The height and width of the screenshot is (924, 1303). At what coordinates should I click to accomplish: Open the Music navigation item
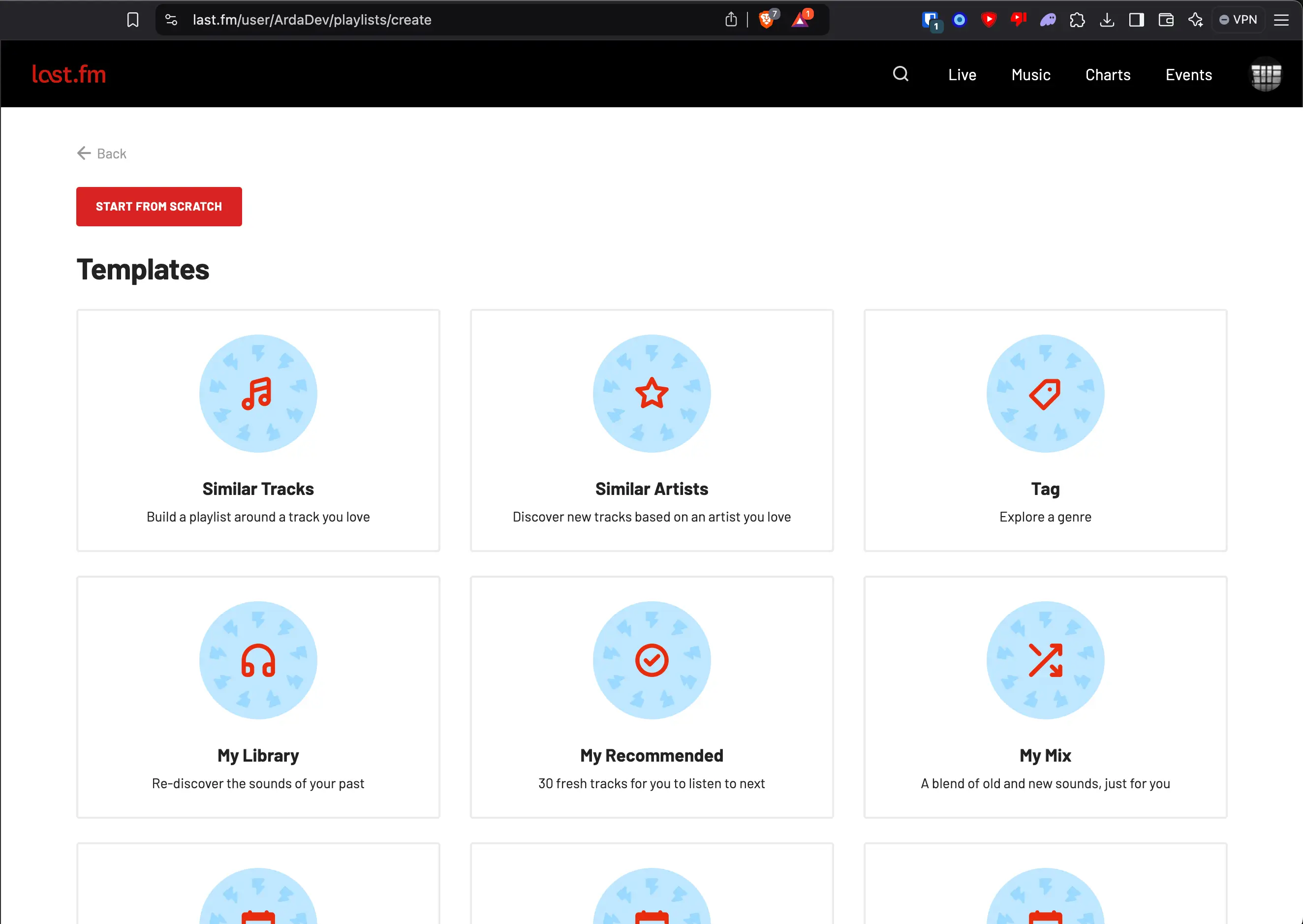coord(1030,74)
